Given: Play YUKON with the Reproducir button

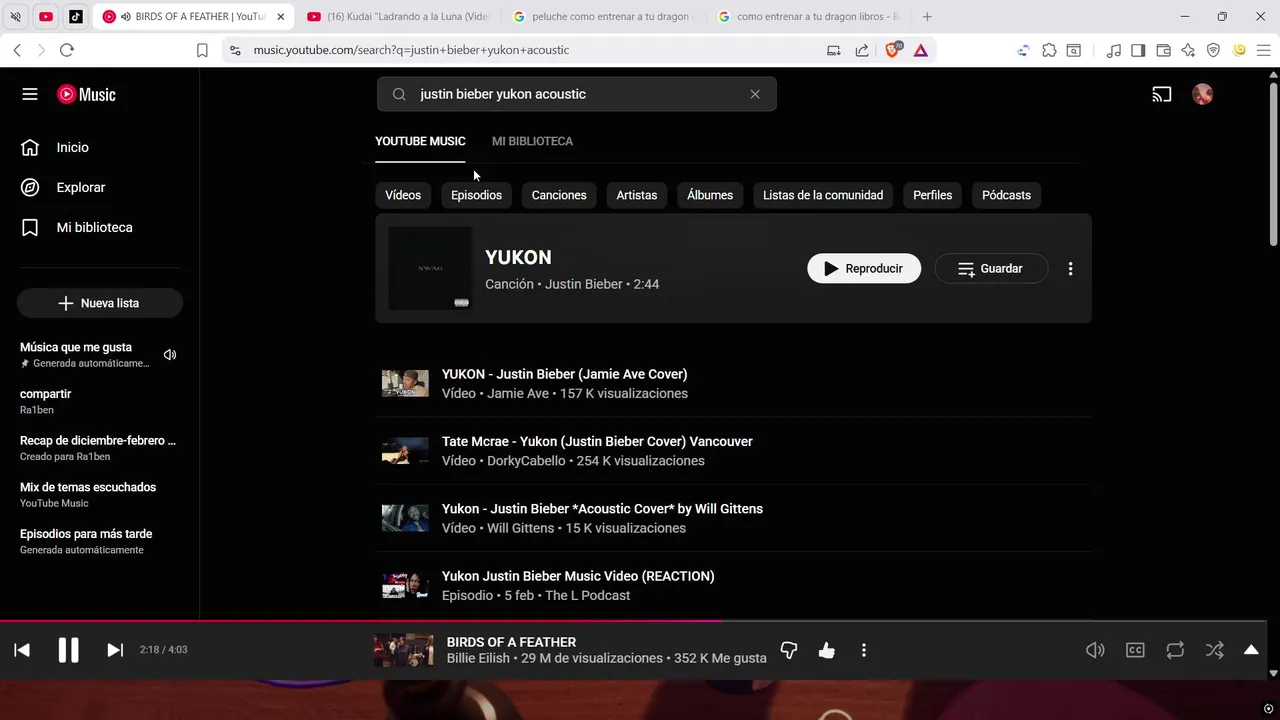Looking at the screenshot, I should click(x=864, y=268).
